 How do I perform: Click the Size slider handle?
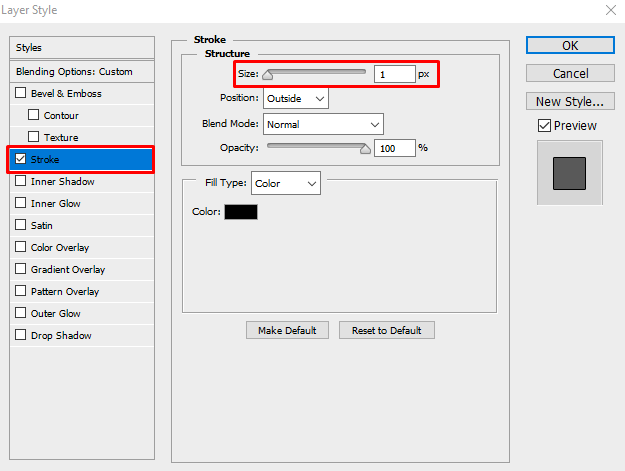point(267,75)
